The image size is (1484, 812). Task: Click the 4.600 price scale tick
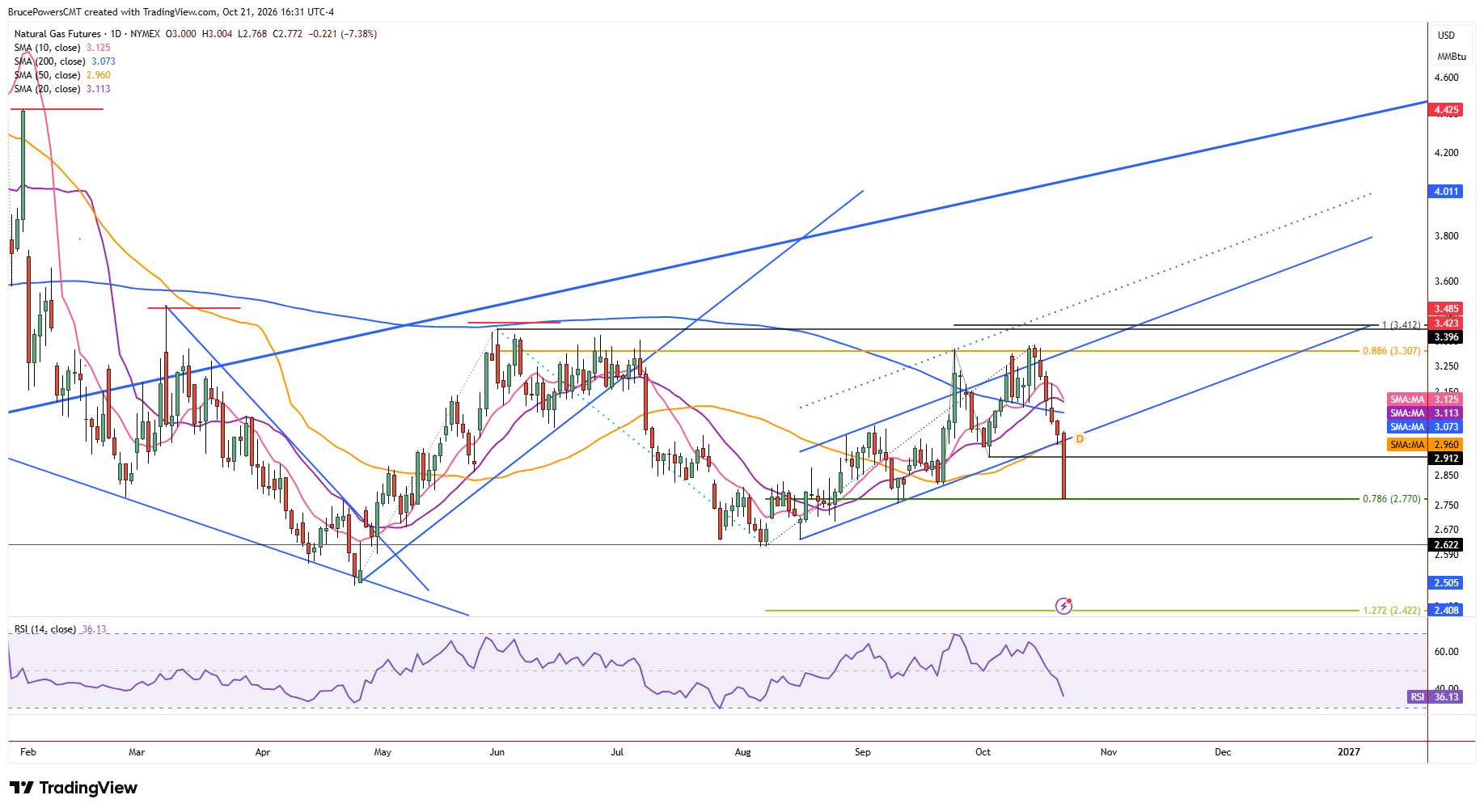1447,78
